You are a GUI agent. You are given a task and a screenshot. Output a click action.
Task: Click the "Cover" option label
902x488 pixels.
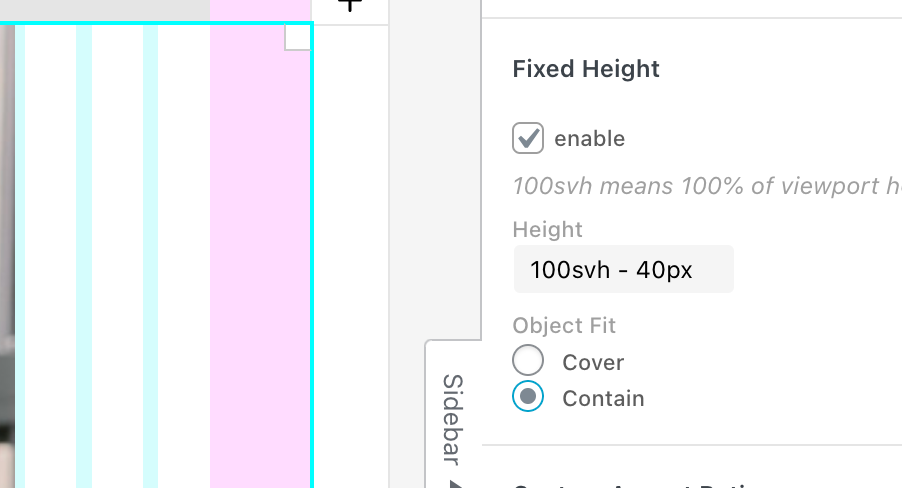[593, 362]
